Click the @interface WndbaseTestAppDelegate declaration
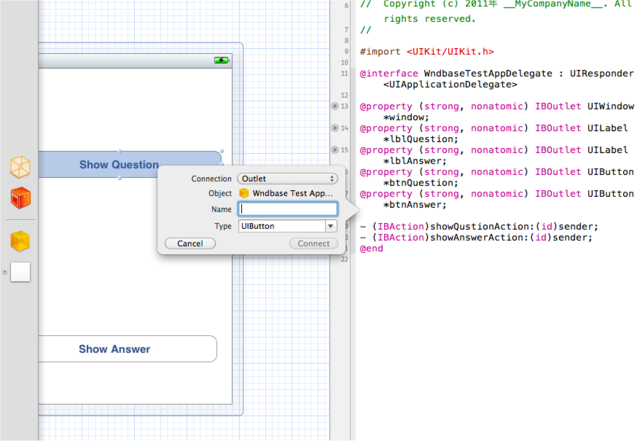The width and height of the screenshot is (640, 441). point(496,74)
